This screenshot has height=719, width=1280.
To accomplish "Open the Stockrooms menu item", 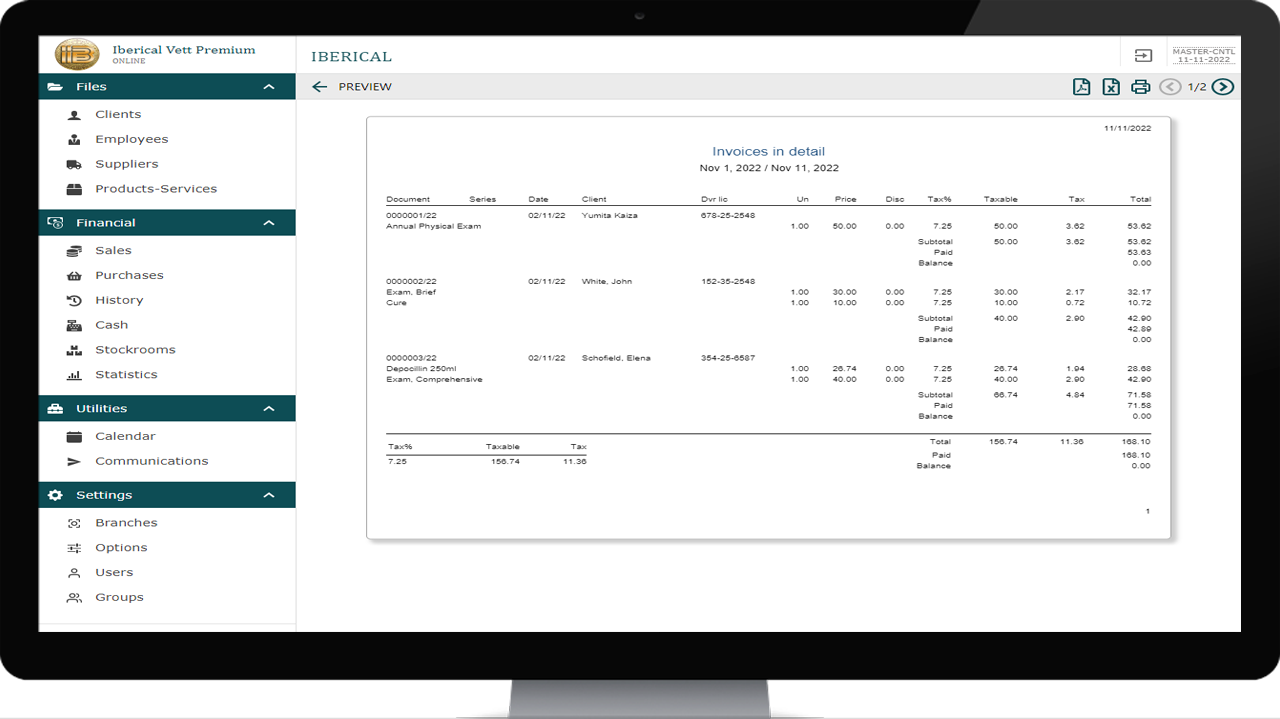I will tap(135, 350).
